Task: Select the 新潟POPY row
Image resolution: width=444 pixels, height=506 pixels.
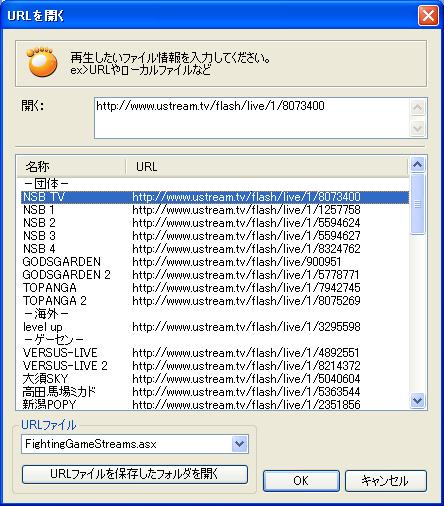Action: coord(215,404)
